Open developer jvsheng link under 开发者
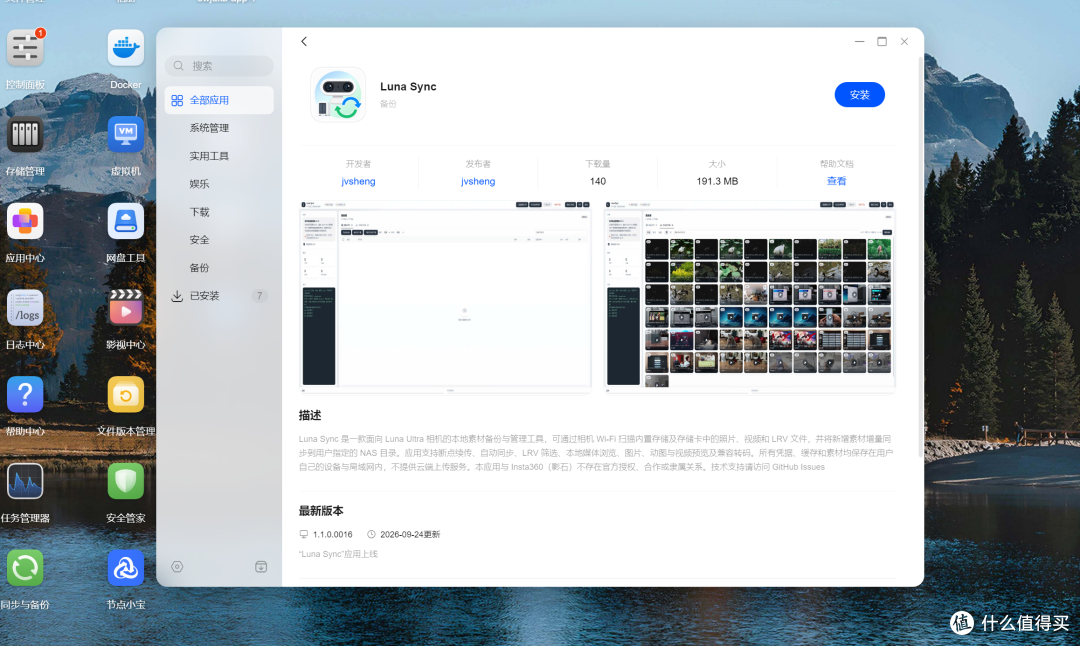1080x646 pixels. tap(358, 181)
